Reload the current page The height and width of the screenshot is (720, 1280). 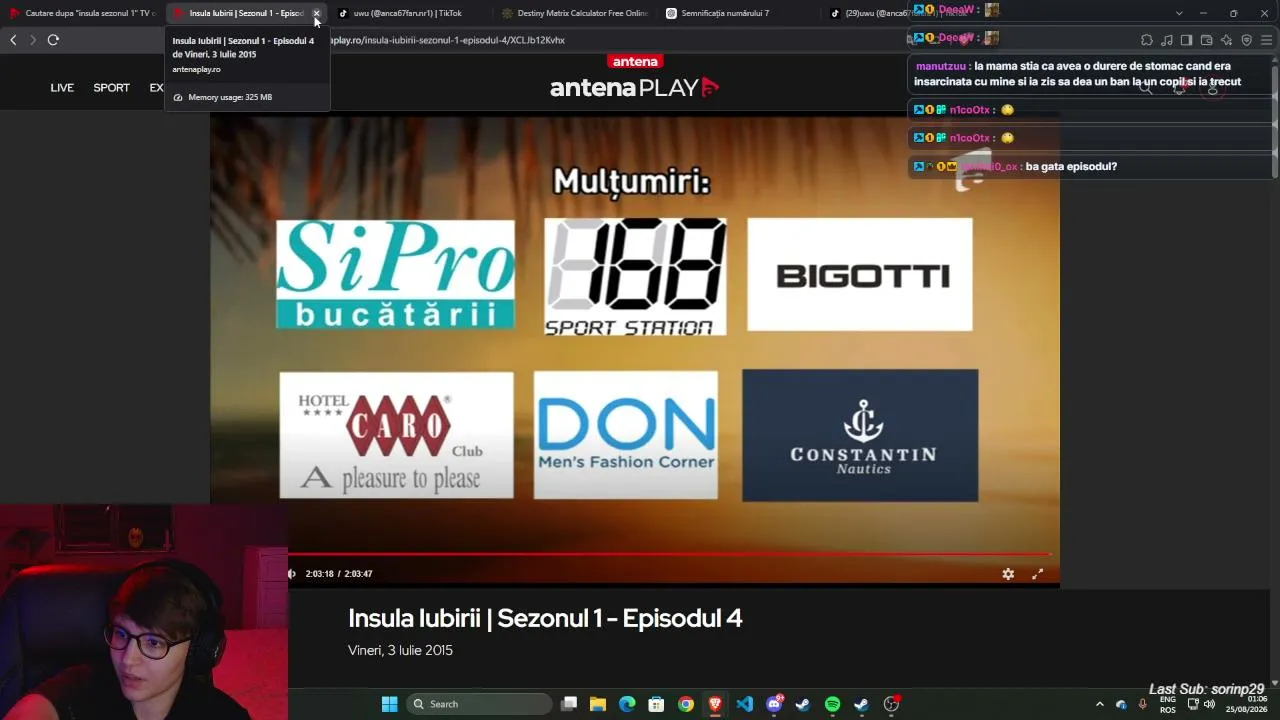(53, 40)
